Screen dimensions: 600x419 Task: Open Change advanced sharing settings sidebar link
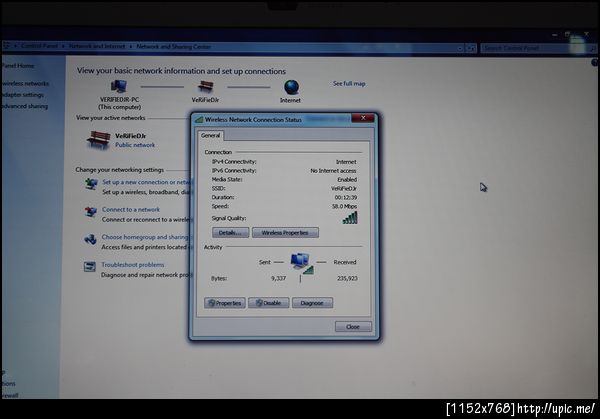(25, 106)
